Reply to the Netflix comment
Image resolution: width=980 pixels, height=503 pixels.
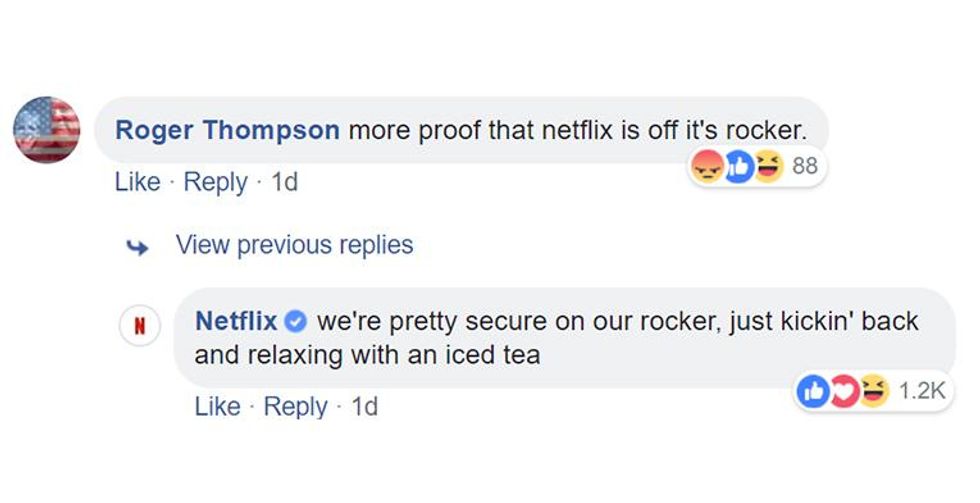pyautogui.click(x=295, y=406)
